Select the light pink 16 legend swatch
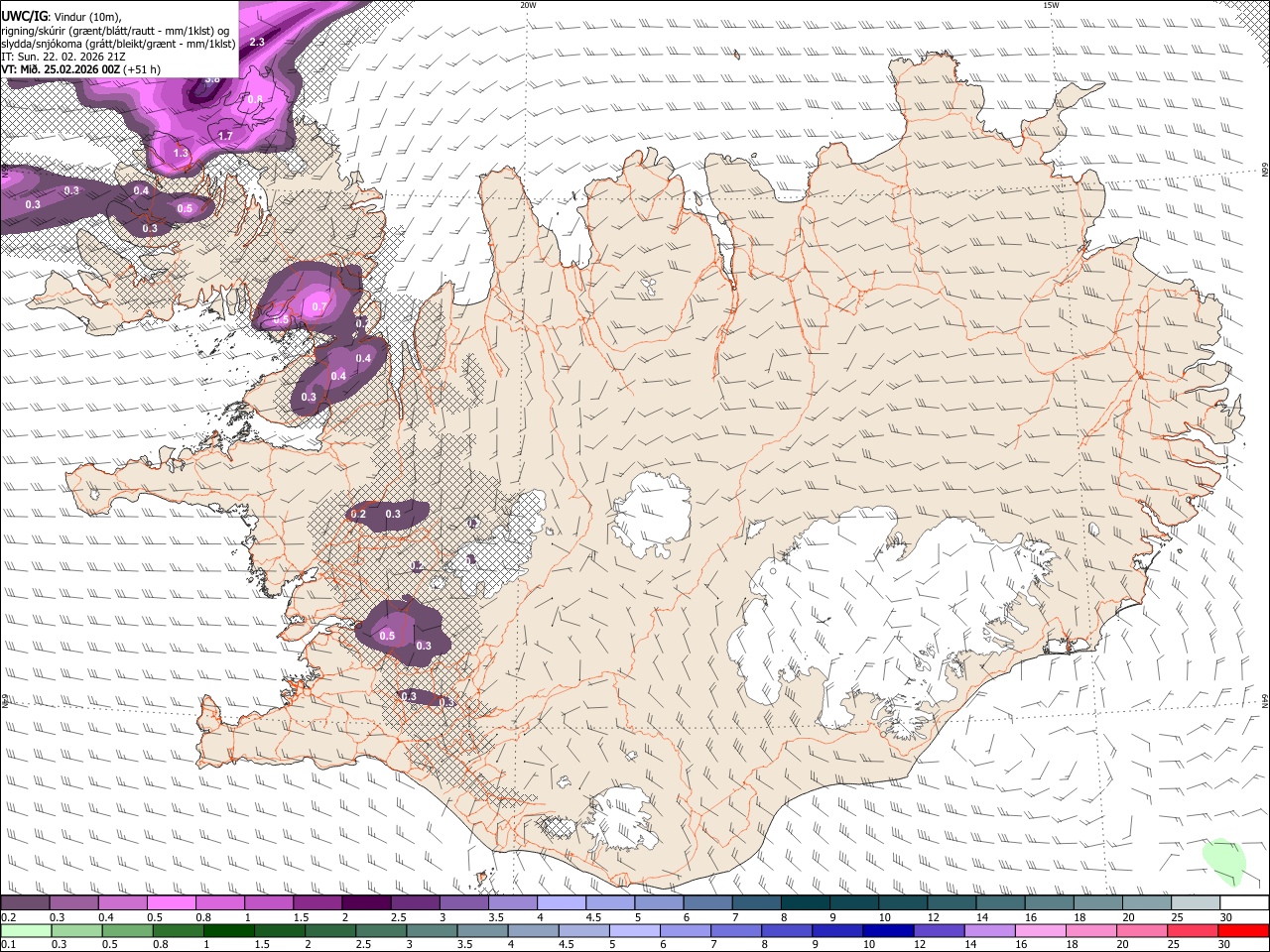The width and height of the screenshot is (1270, 952). (x=1040, y=931)
